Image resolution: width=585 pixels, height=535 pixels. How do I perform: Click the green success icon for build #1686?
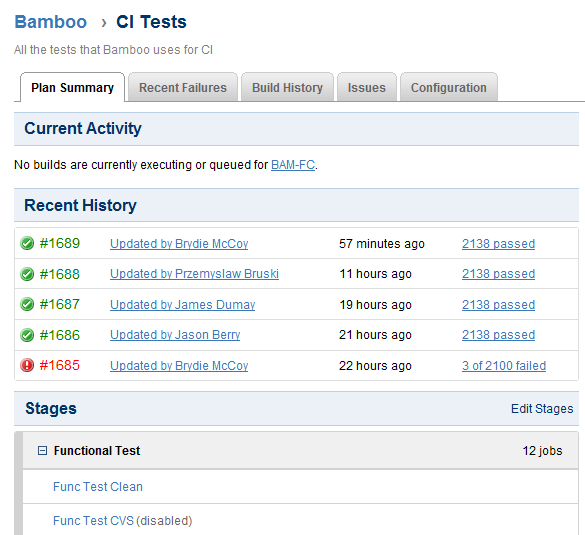click(x=27, y=335)
